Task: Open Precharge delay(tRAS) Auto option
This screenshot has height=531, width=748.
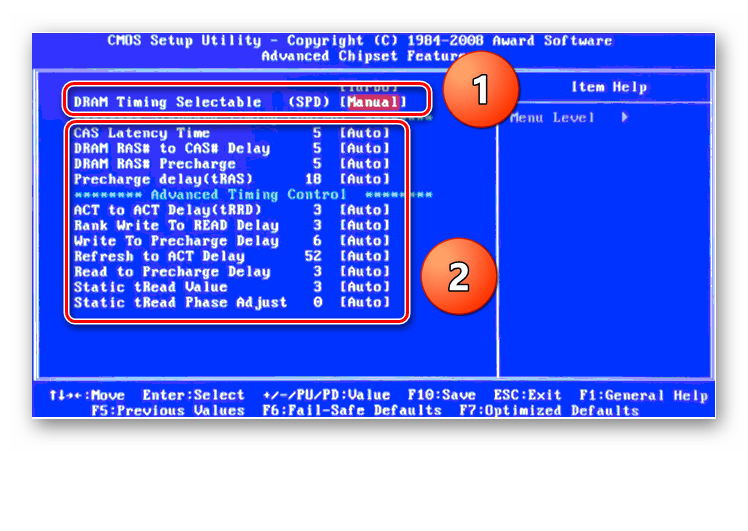Action: (x=364, y=179)
